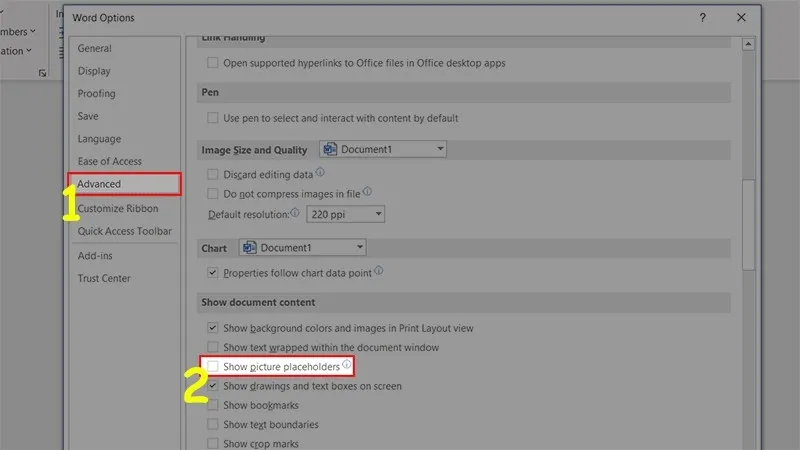This screenshot has height=450, width=800.
Task: Click info icon next to Default resolution
Action: click(295, 214)
